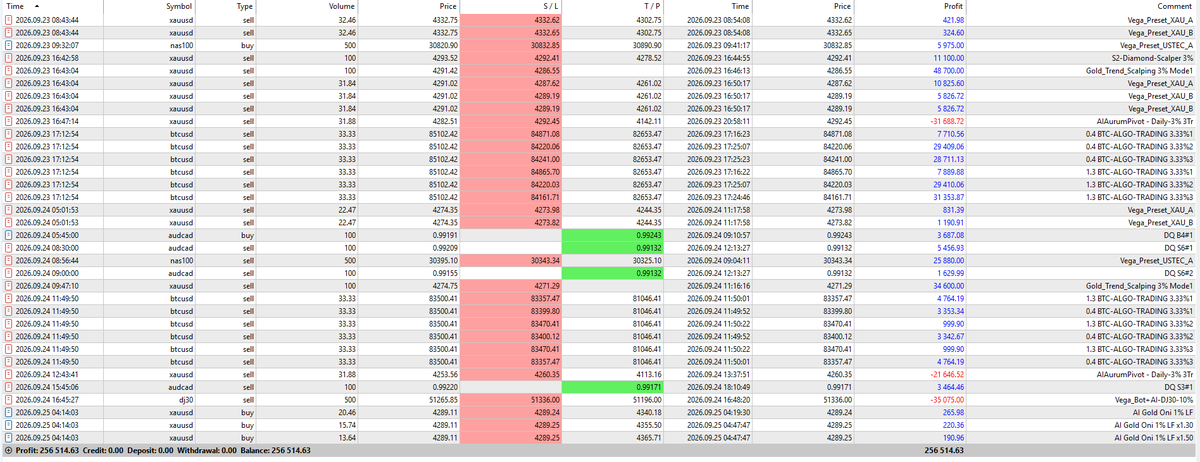Viewport: 1200px width, 462px height.
Task: Click the Deposit: 0.00 status text
Action: pos(150,451)
